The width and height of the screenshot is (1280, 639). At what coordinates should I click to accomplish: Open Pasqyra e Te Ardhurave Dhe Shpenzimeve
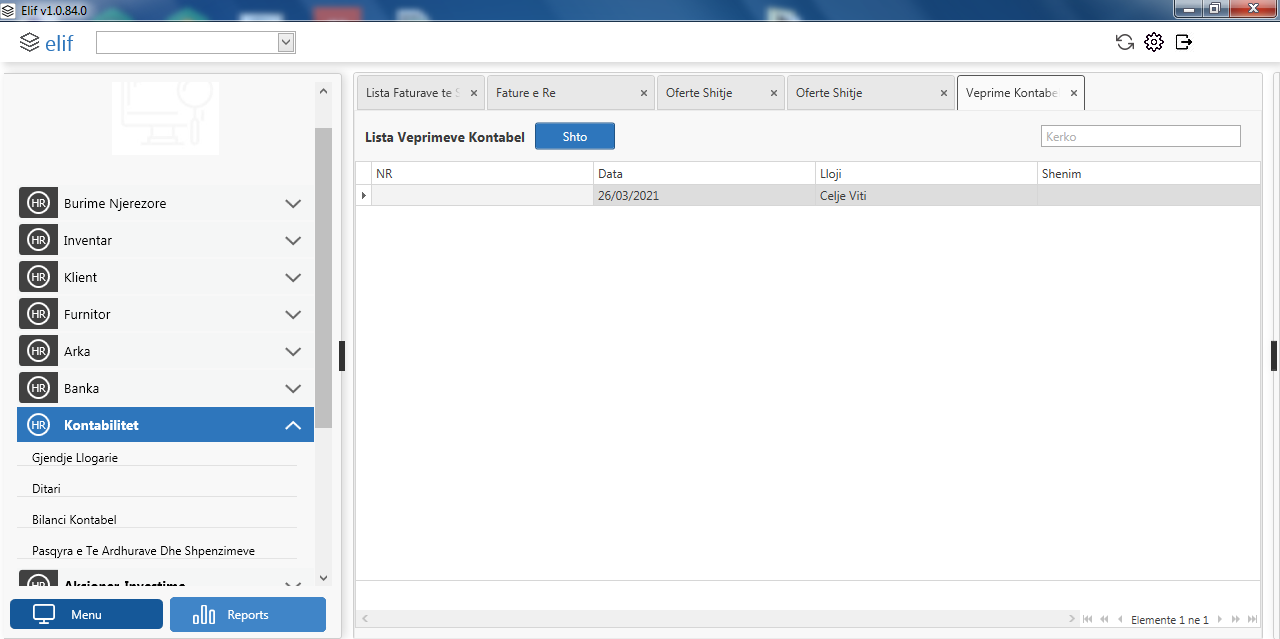(143, 551)
